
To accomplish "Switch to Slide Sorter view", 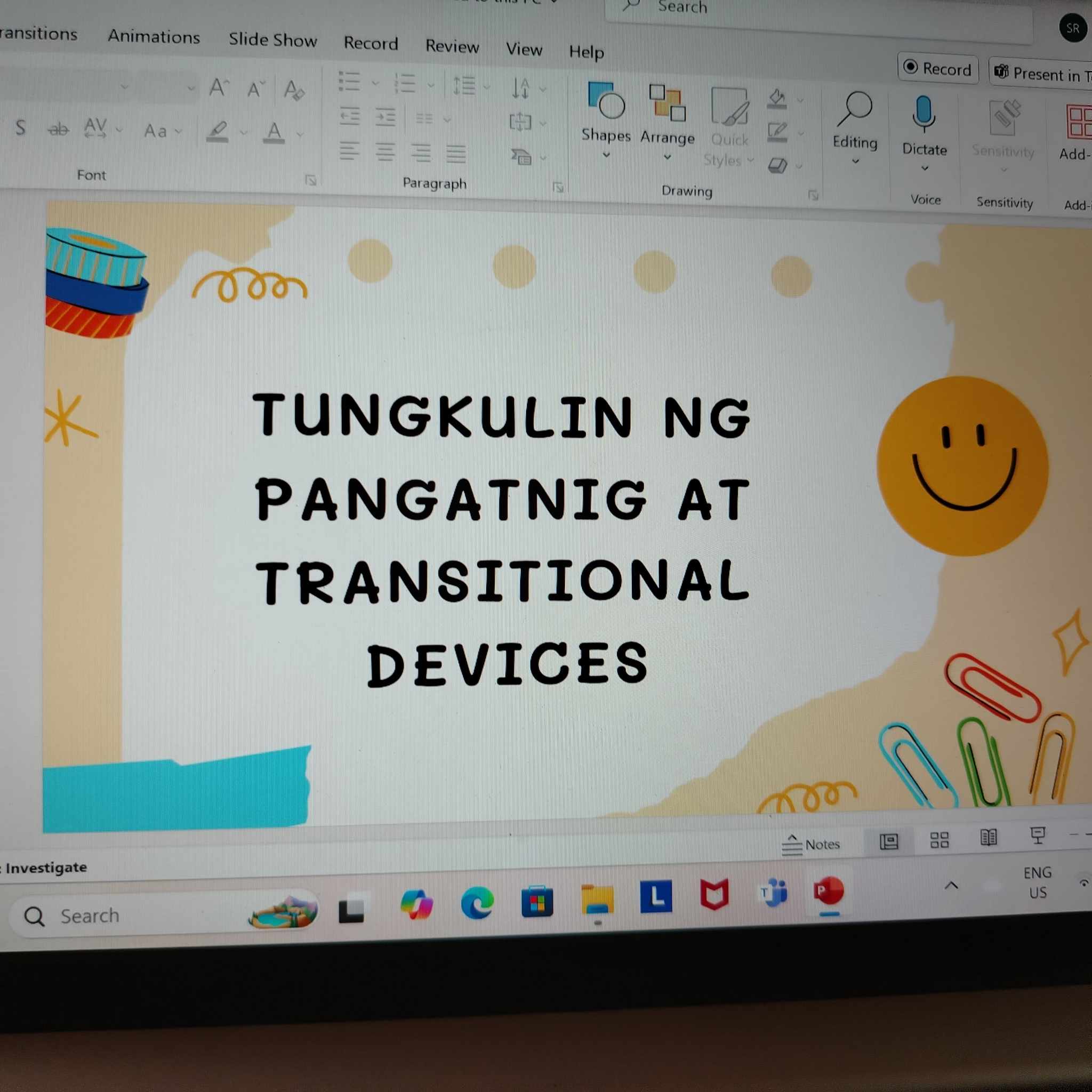I will [x=940, y=840].
